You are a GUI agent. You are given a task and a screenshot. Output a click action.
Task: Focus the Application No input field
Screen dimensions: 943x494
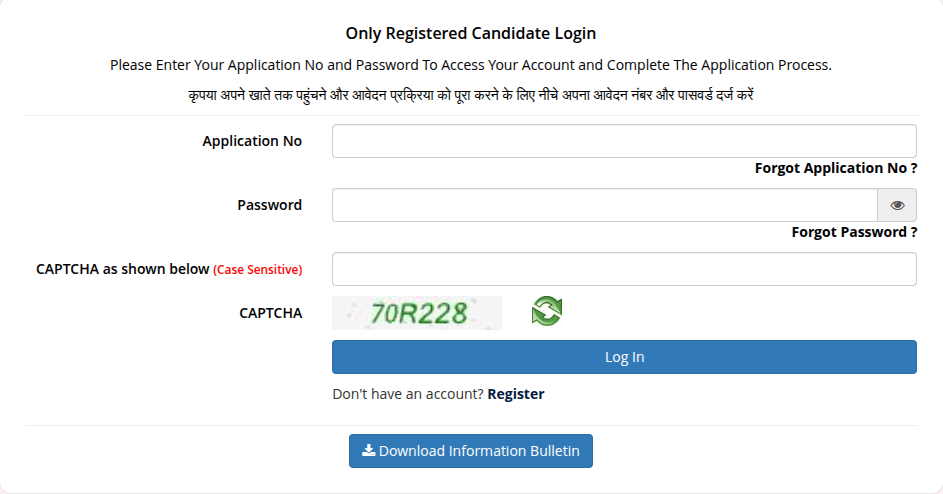[x=624, y=141]
